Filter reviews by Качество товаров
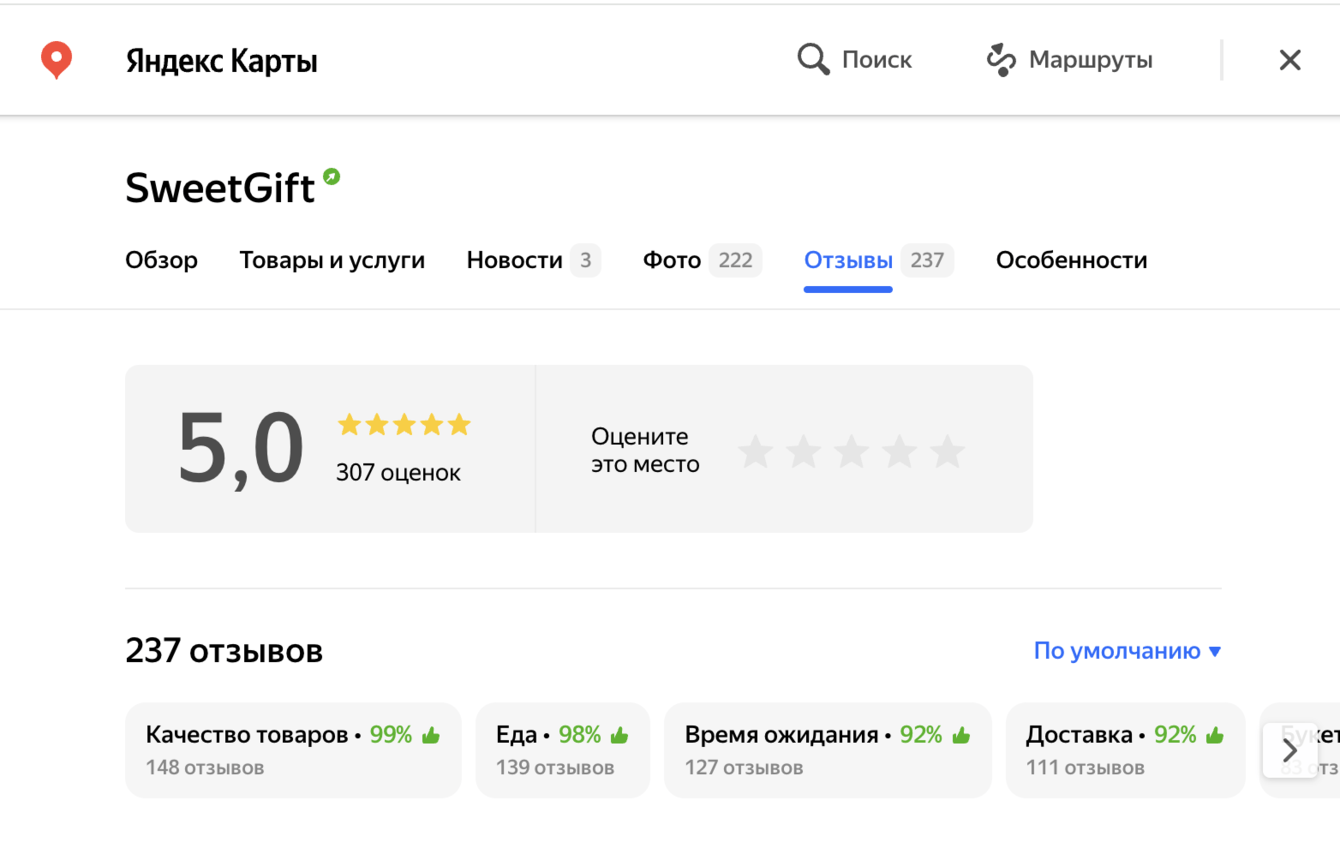The height and width of the screenshot is (860, 1340). (292, 750)
